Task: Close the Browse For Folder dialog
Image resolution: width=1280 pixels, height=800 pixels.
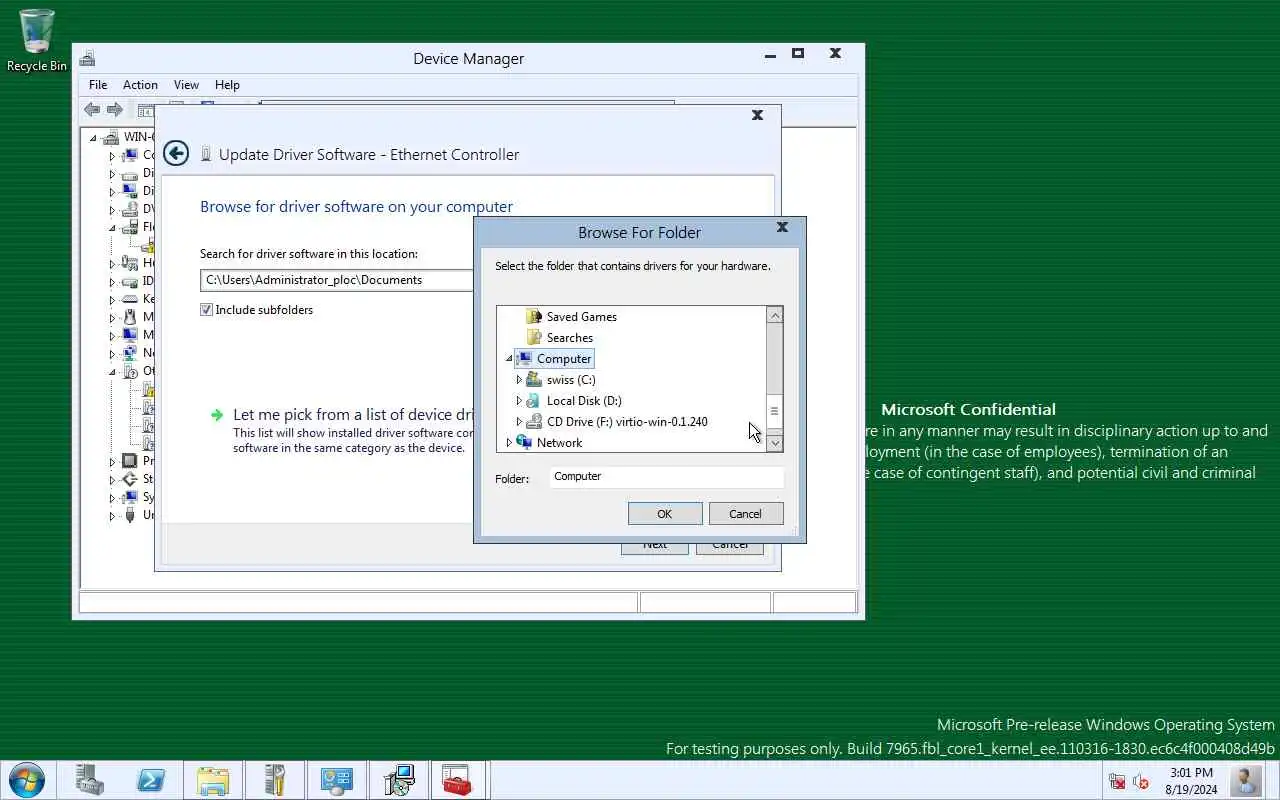Action: coord(782,228)
